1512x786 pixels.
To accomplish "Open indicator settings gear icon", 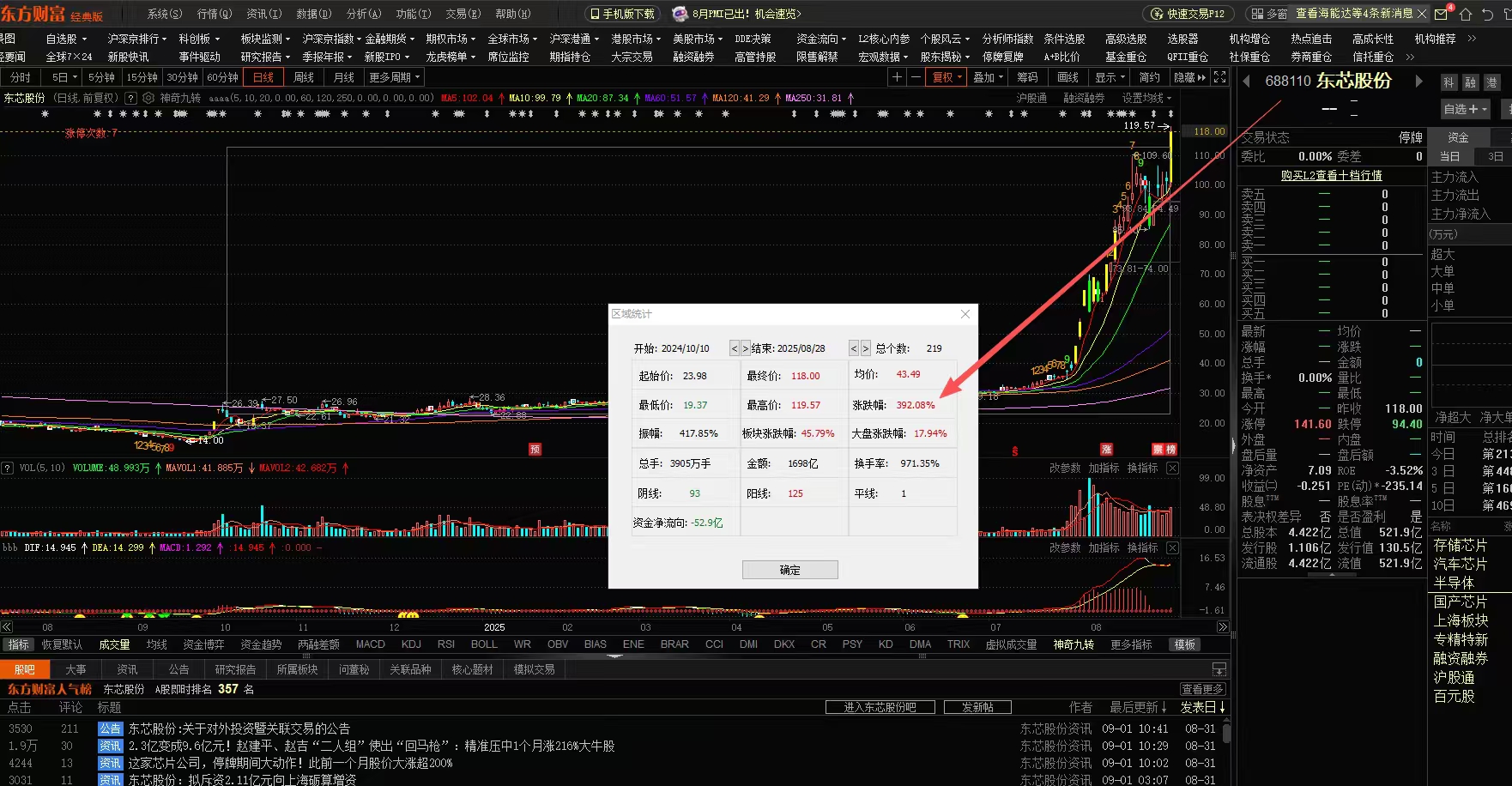I will (148, 98).
